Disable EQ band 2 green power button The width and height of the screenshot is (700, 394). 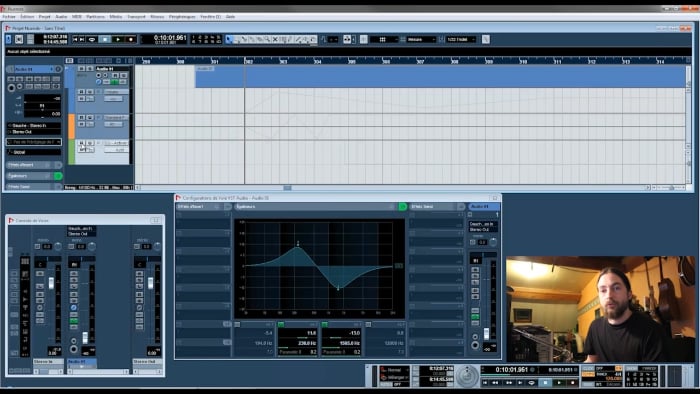point(281,324)
